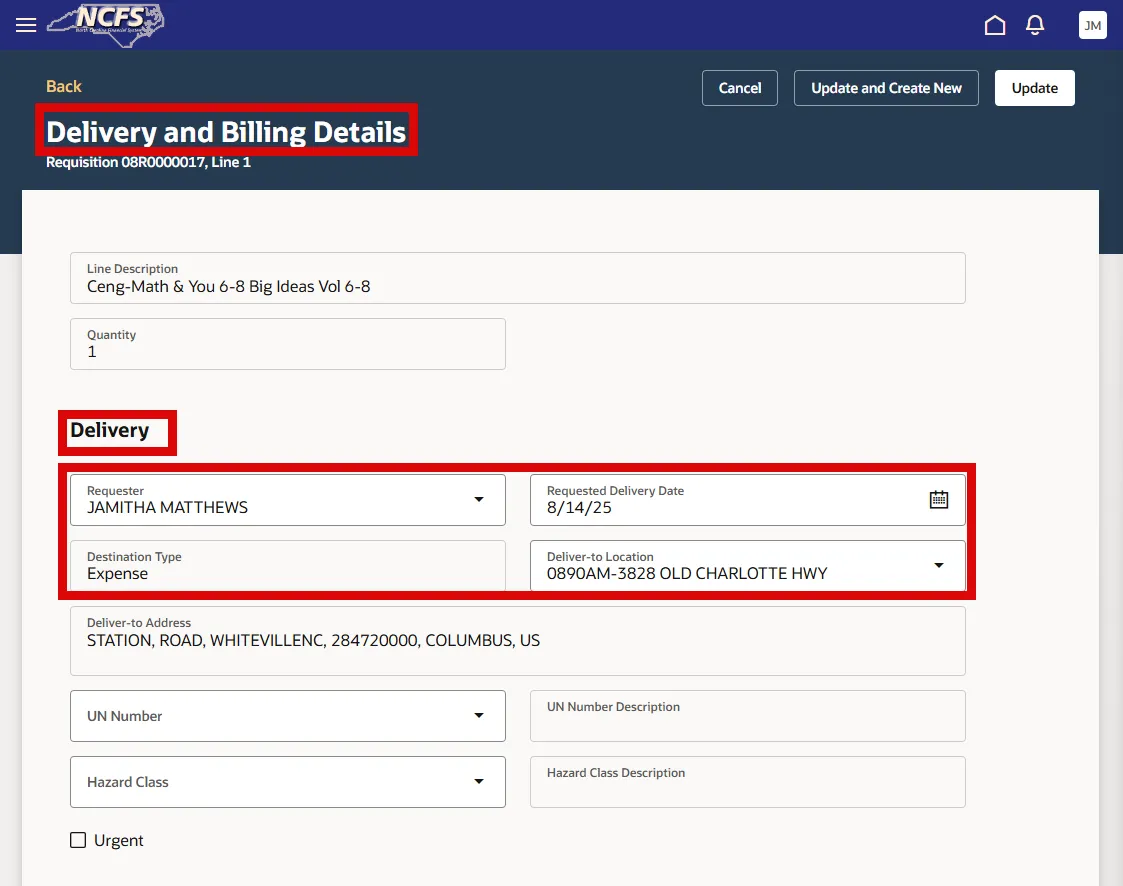Open the Requested Delivery Date calendar picker

938,500
